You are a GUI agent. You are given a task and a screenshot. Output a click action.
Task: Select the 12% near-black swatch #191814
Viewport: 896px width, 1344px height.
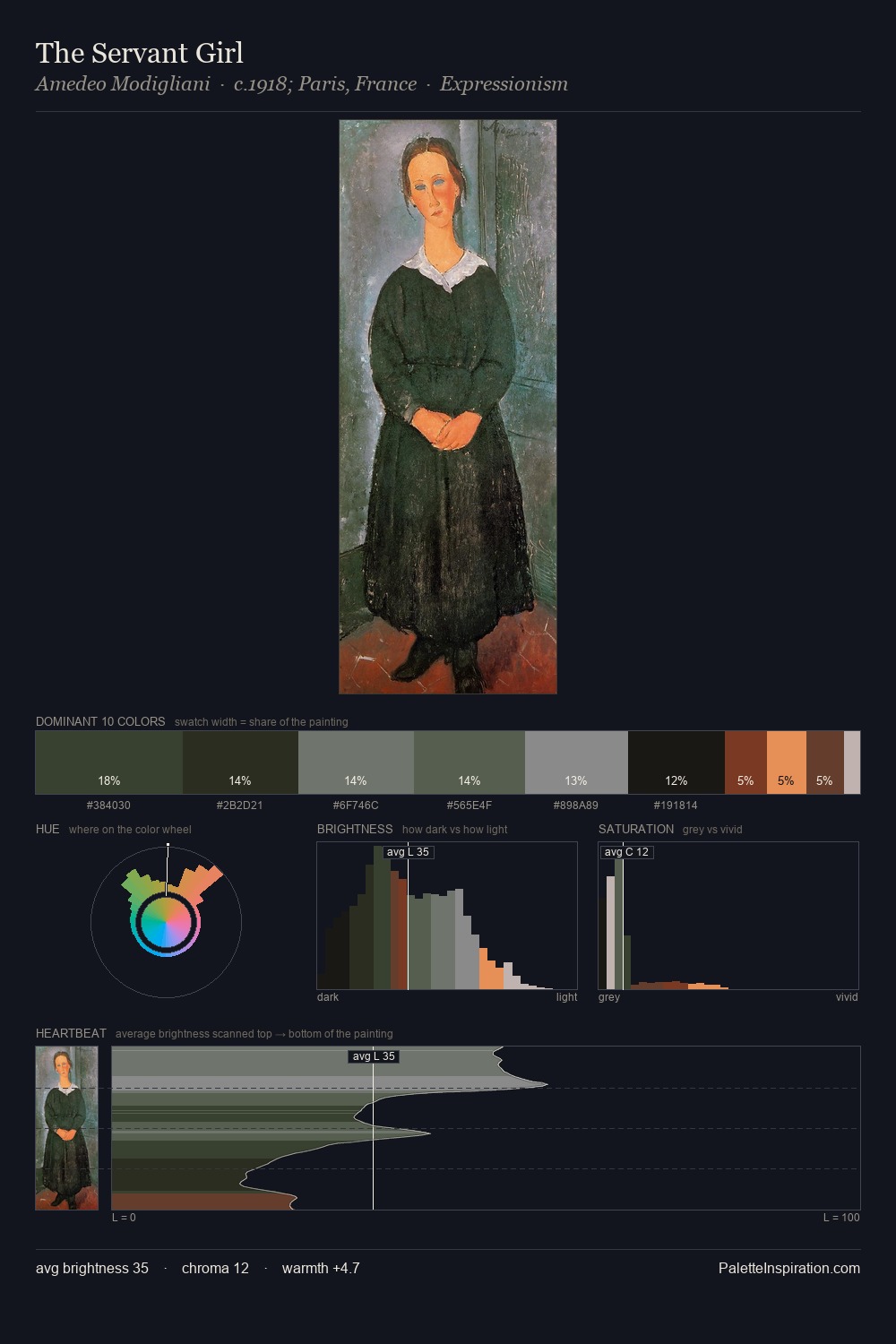pyautogui.click(x=676, y=762)
